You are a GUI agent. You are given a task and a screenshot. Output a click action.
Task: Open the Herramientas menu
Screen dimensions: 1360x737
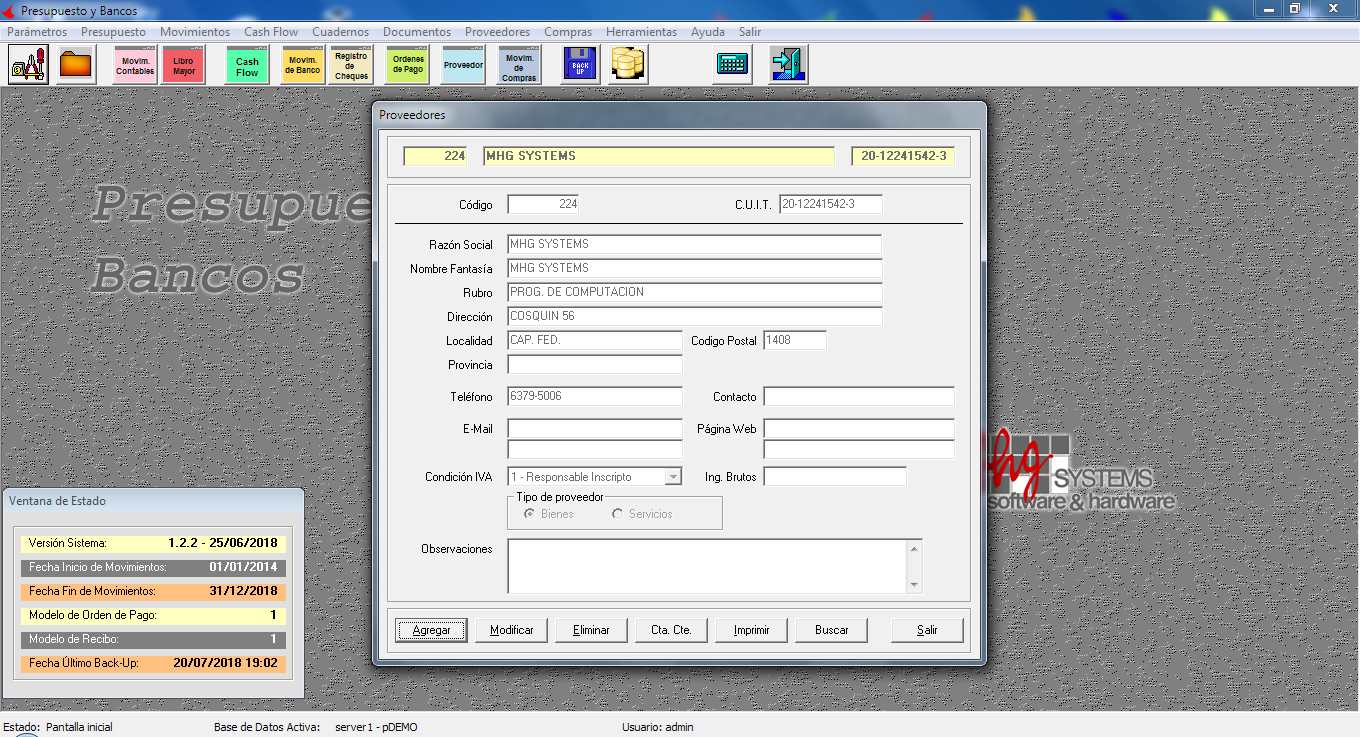click(x=641, y=32)
